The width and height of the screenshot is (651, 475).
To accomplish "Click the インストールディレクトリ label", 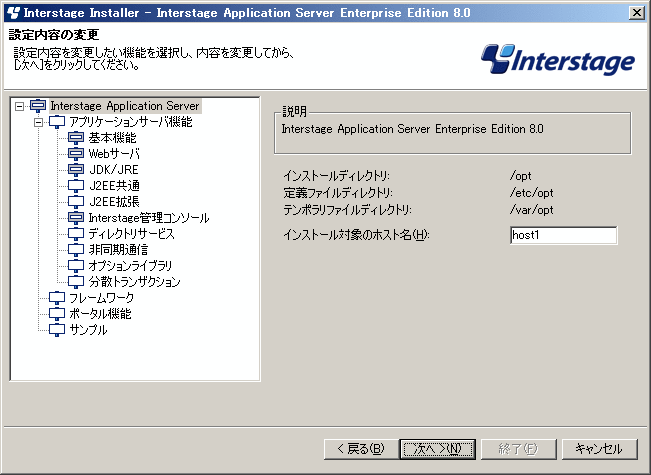I will 337,176.
